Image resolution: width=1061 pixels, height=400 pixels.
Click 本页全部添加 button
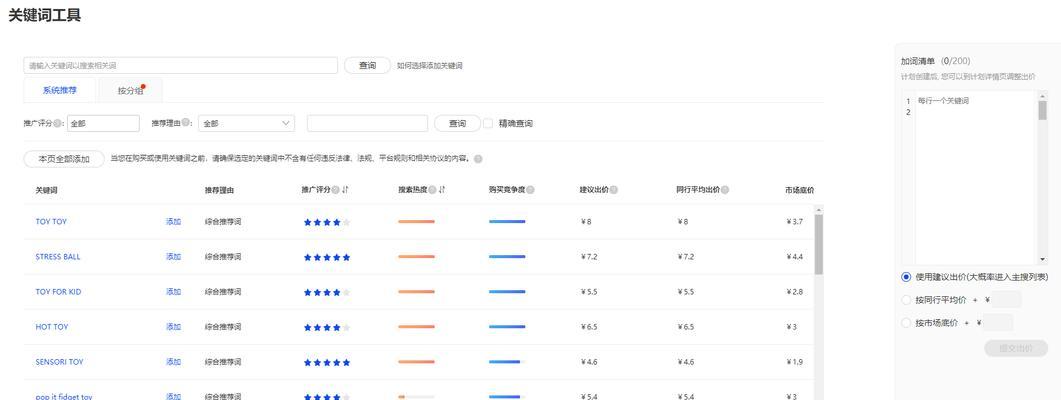[x=64, y=159]
